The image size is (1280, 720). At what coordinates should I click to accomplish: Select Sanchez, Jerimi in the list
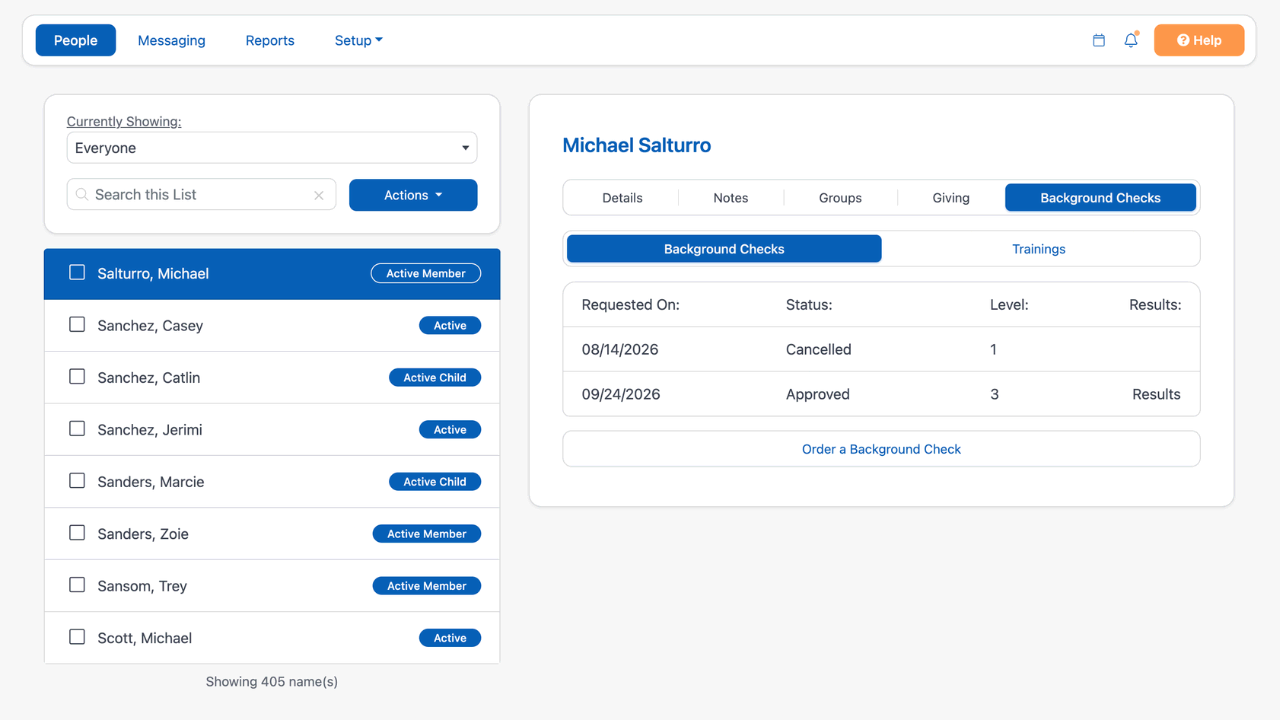tap(272, 430)
